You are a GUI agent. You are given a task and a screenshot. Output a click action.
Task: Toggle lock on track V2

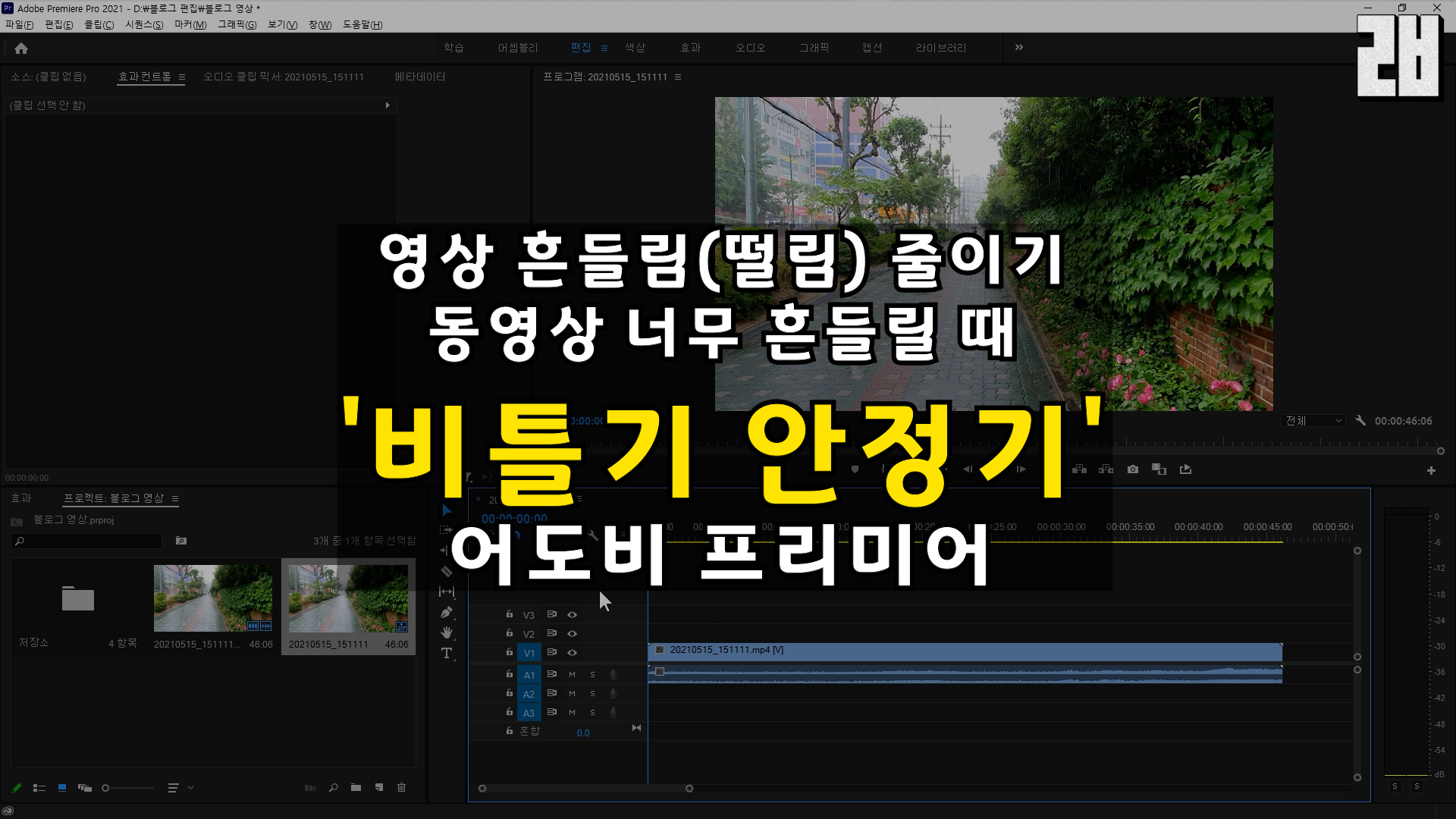[x=510, y=633]
